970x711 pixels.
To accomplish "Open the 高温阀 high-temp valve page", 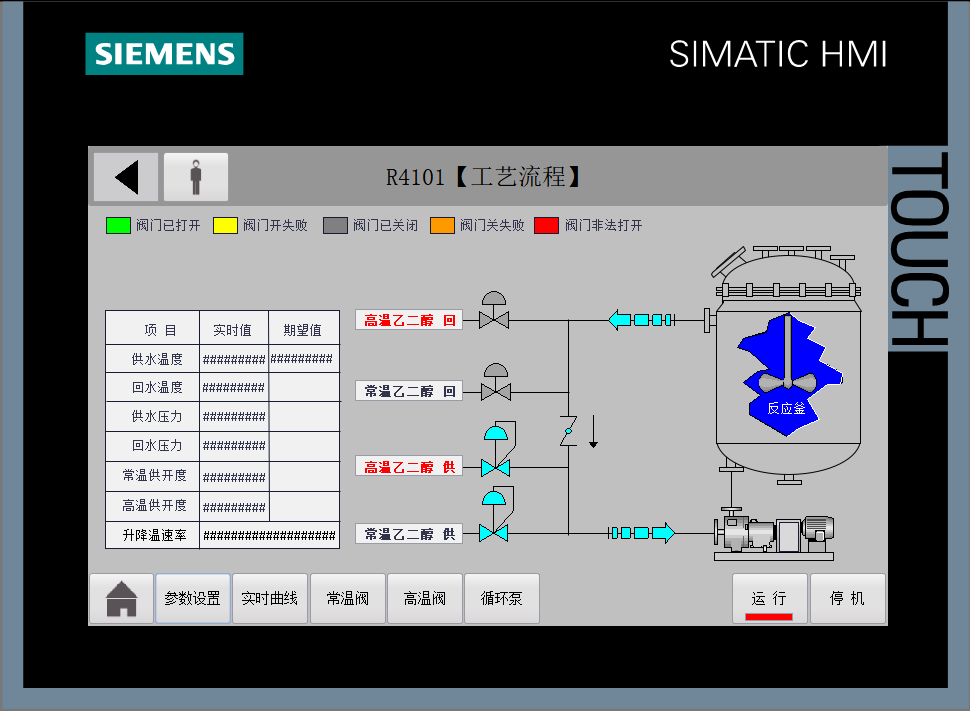I will (425, 599).
